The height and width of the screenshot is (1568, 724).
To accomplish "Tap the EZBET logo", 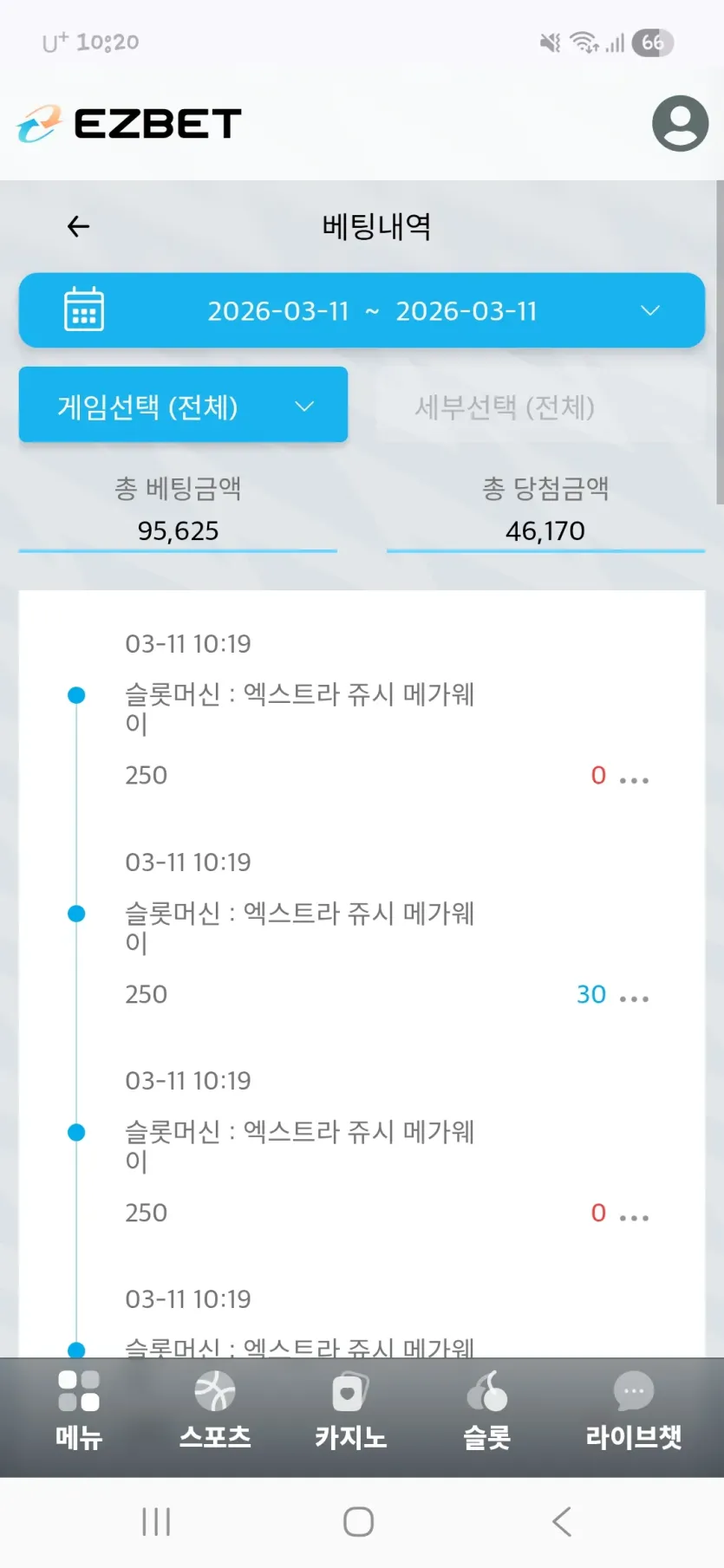I will tap(130, 124).
